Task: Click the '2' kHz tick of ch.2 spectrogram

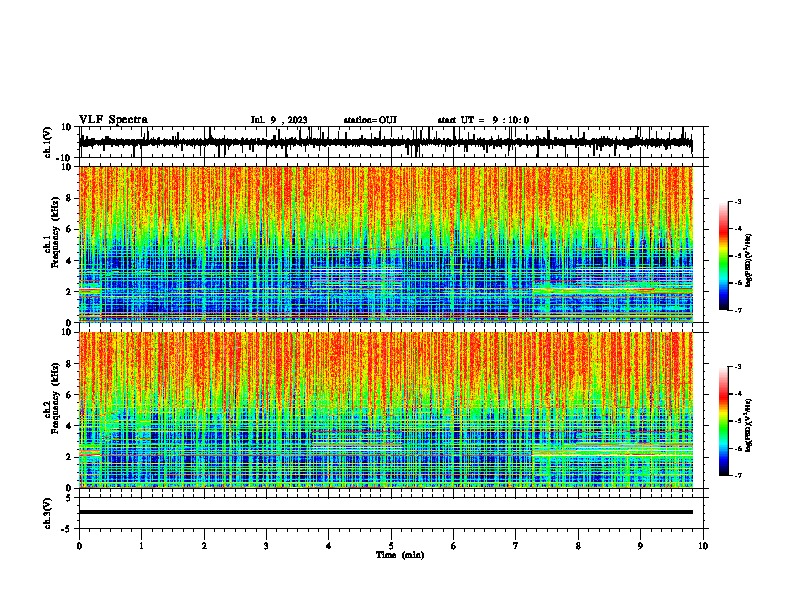Action: tap(69, 457)
